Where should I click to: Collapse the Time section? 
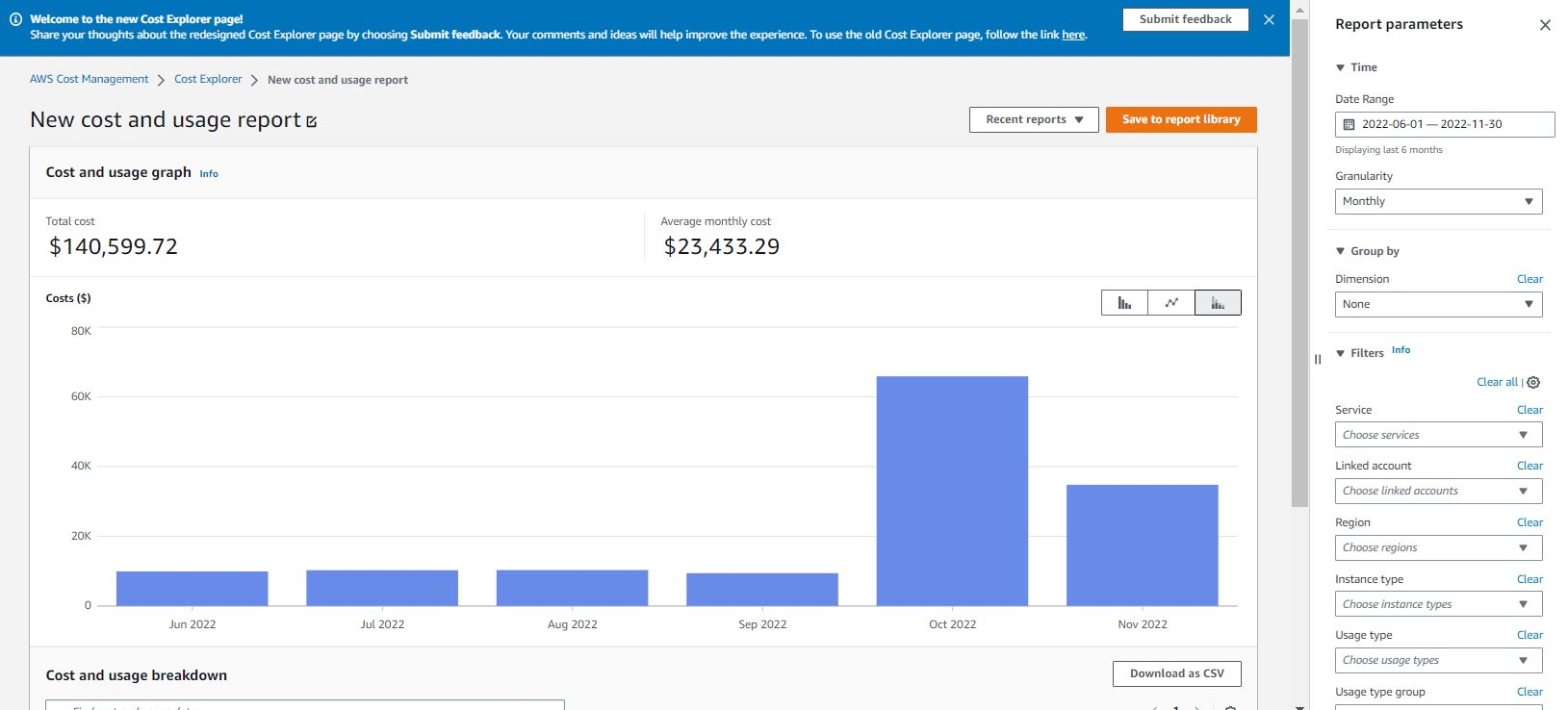1340,67
